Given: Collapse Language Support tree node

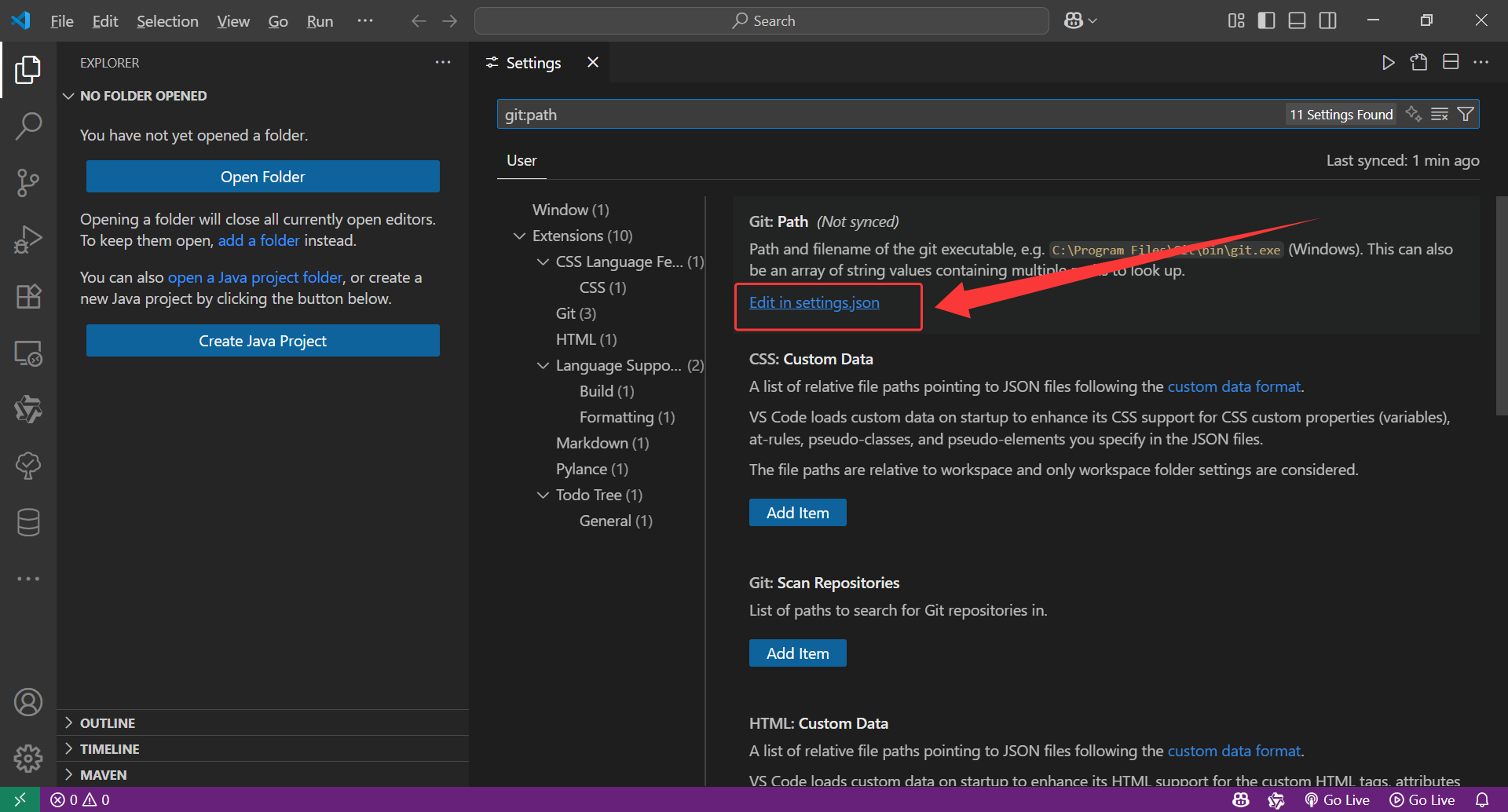Looking at the screenshot, I should point(543,365).
